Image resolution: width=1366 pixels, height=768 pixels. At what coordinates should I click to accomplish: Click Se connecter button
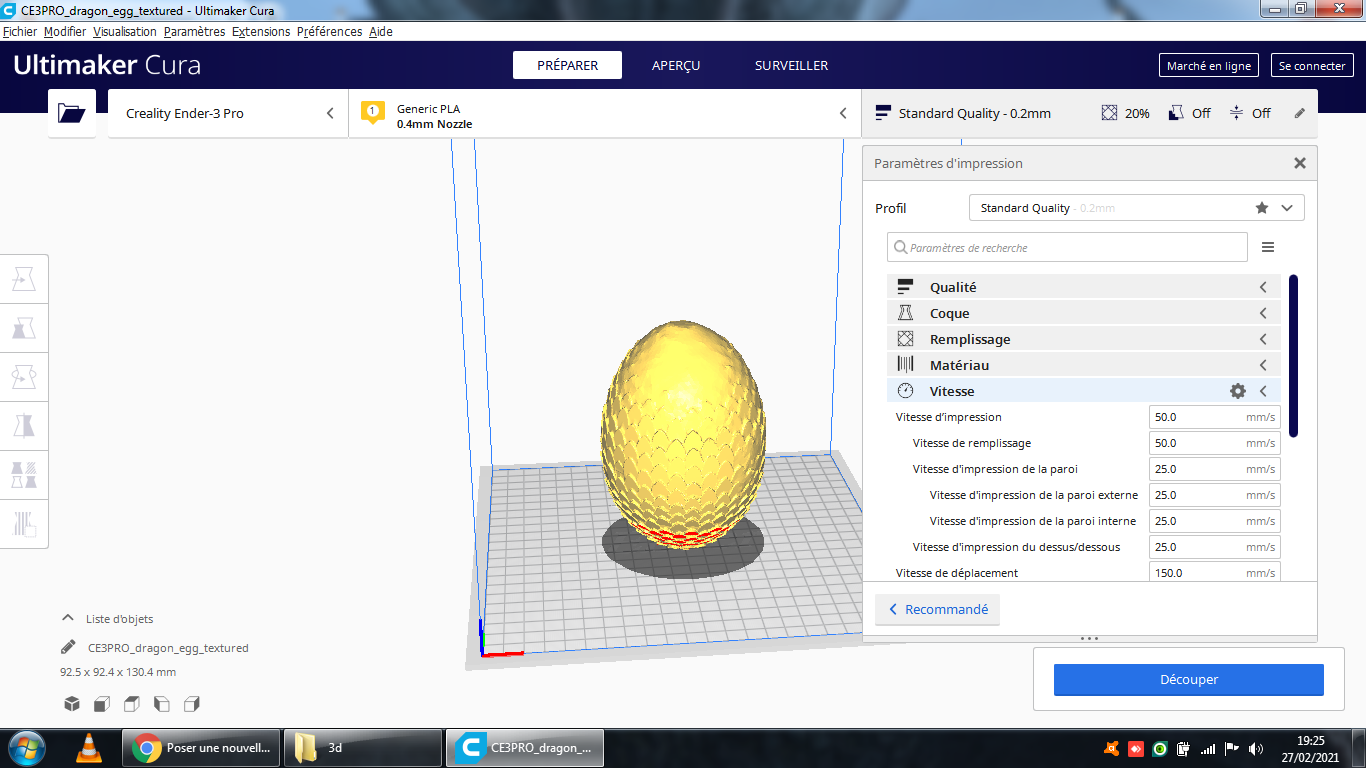pos(1313,66)
